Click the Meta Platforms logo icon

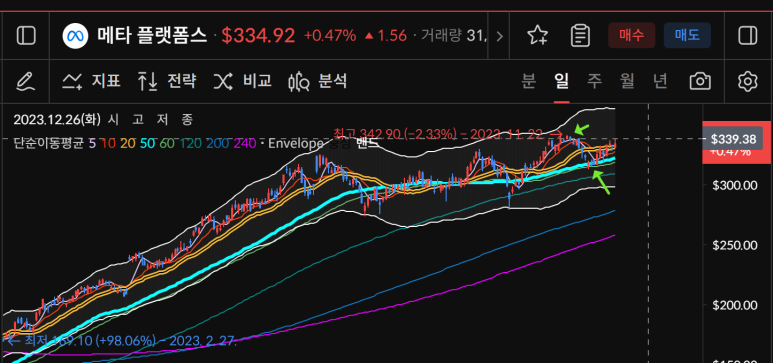[75, 36]
